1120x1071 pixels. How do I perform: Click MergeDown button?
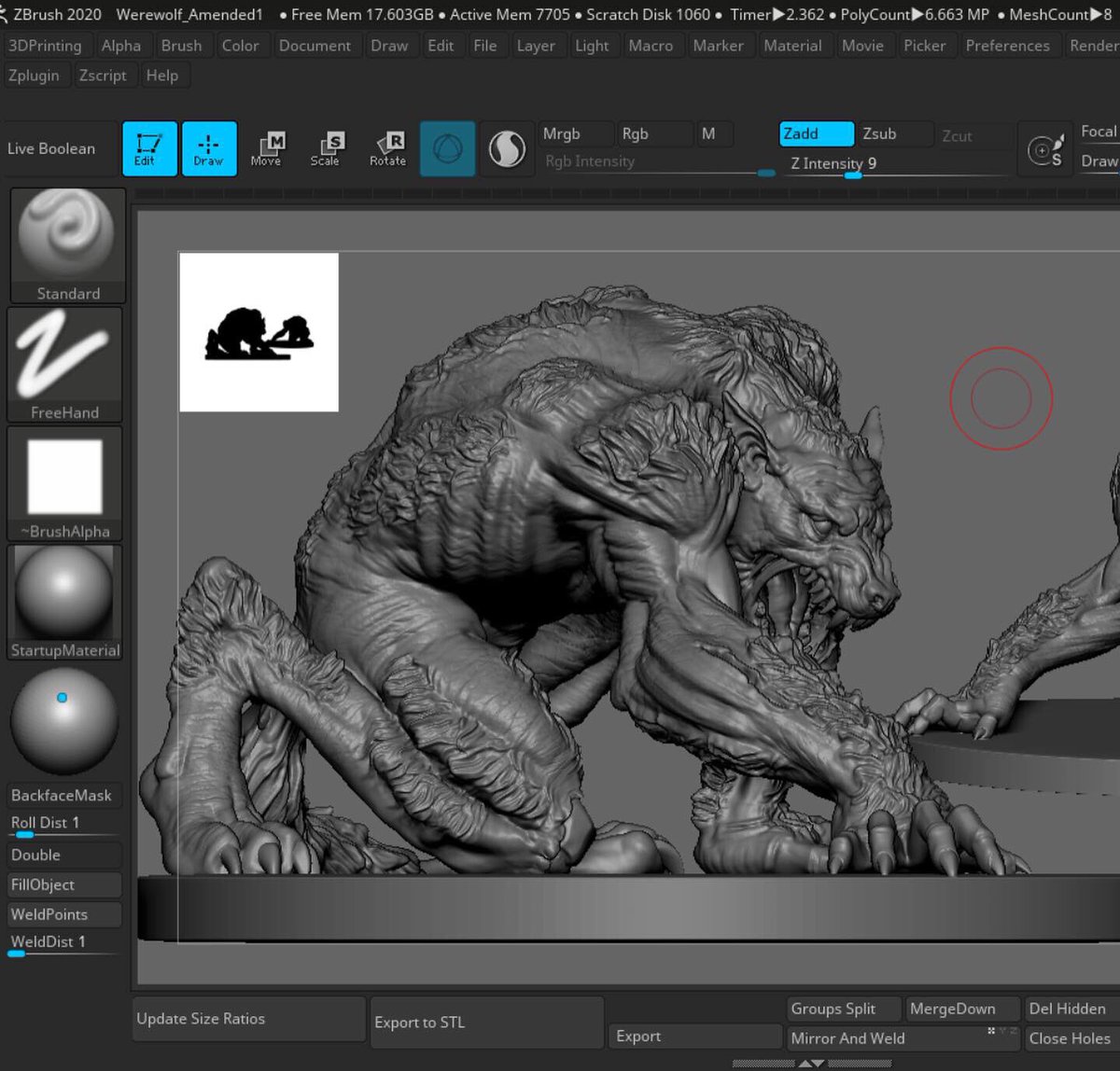[961, 1009]
